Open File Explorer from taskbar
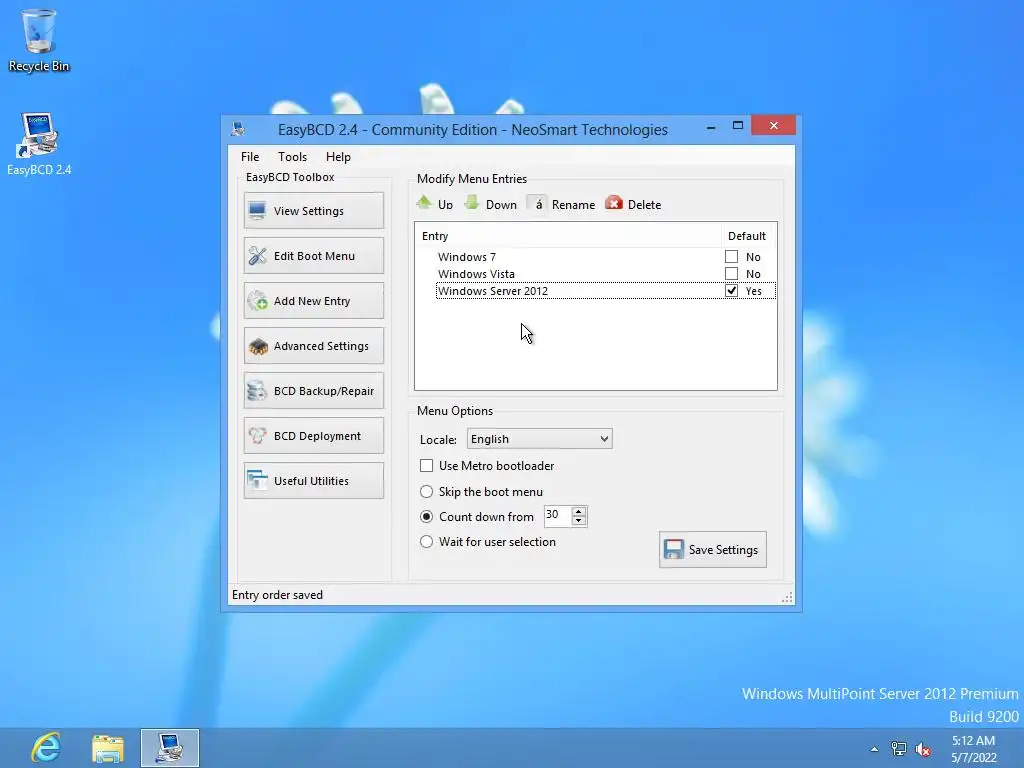This screenshot has width=1024, height=768. pyautogui.click(x=108, y=748)
